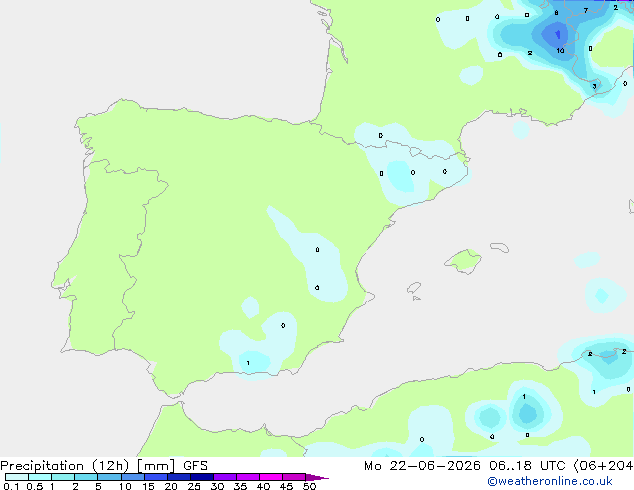Click the 25–30 mm dark blue swatch
The width and height of the screenshot is (634, 490).
(202, 477)
